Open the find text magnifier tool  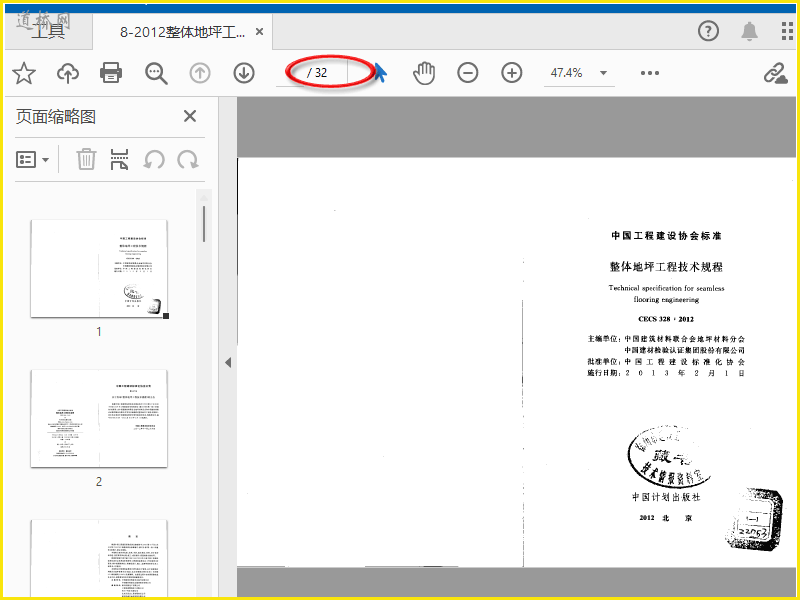156,73
